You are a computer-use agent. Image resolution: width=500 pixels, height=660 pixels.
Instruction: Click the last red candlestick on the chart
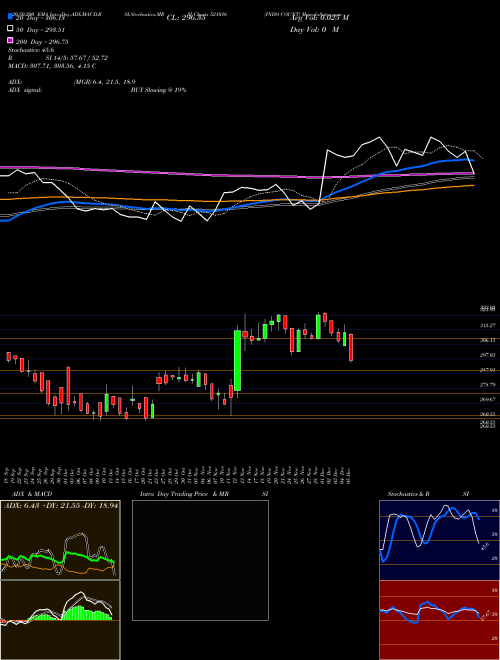[x=351, y=348]
